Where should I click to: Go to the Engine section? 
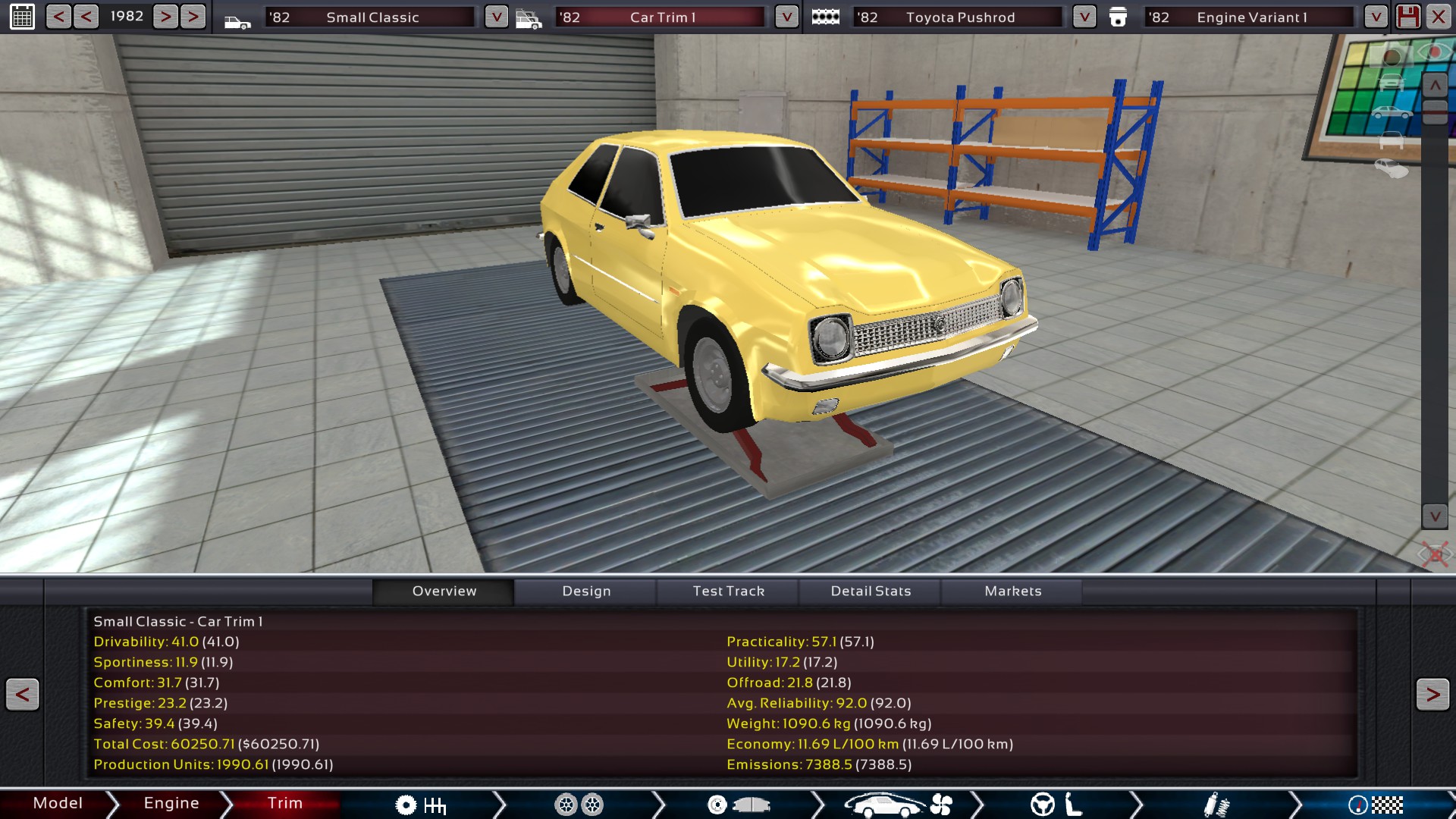[x=171, y=804]
